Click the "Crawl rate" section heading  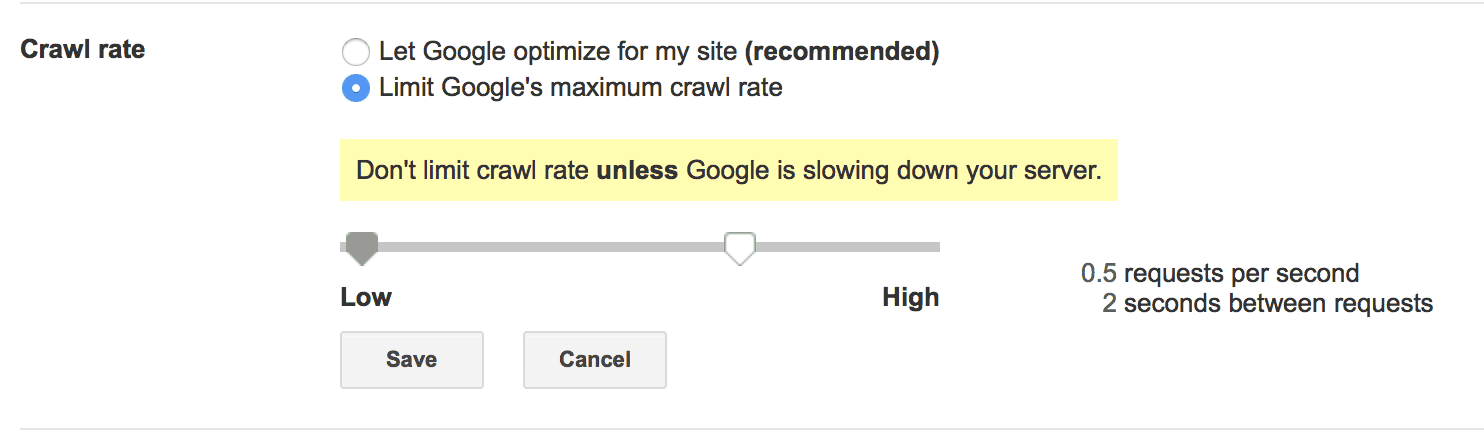pos(83,49)
